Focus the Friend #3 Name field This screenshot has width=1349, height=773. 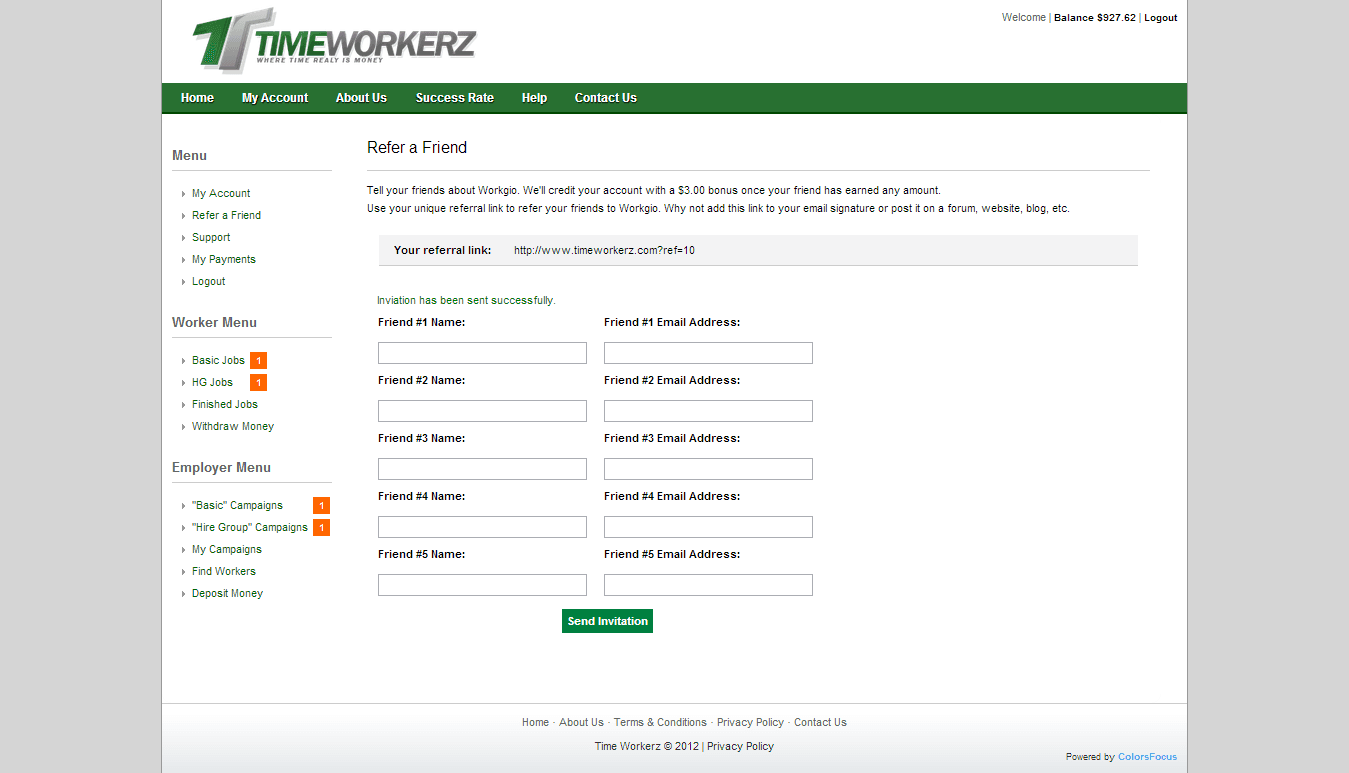coord(482,469)
